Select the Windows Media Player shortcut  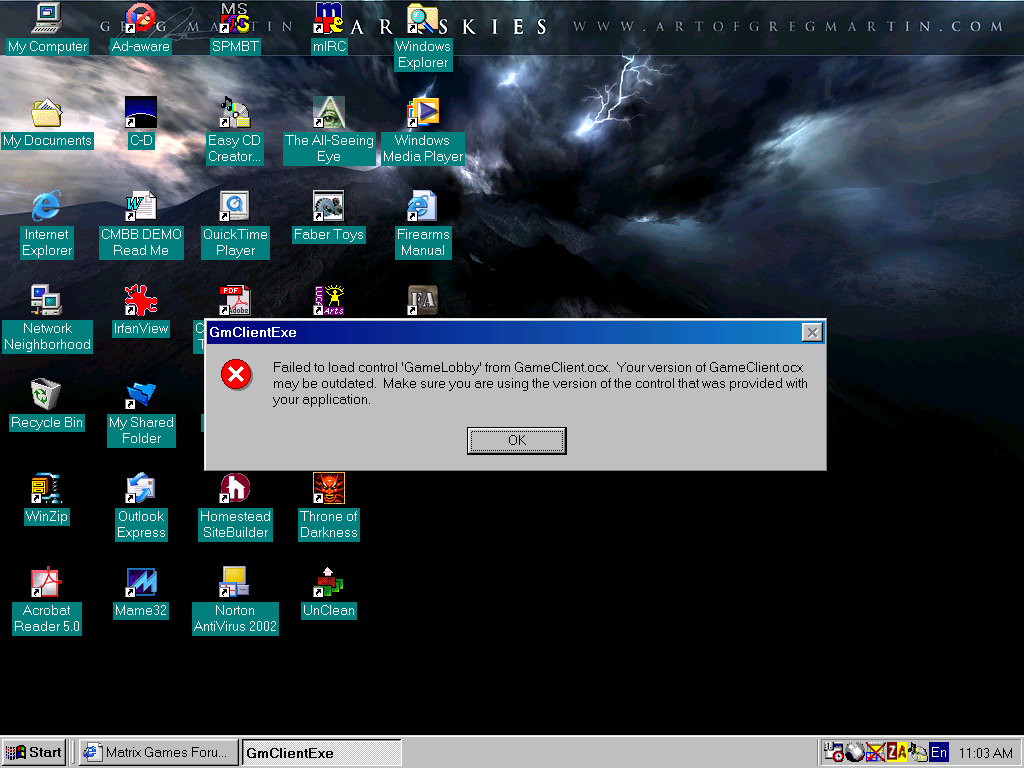(x=423, y=131)
